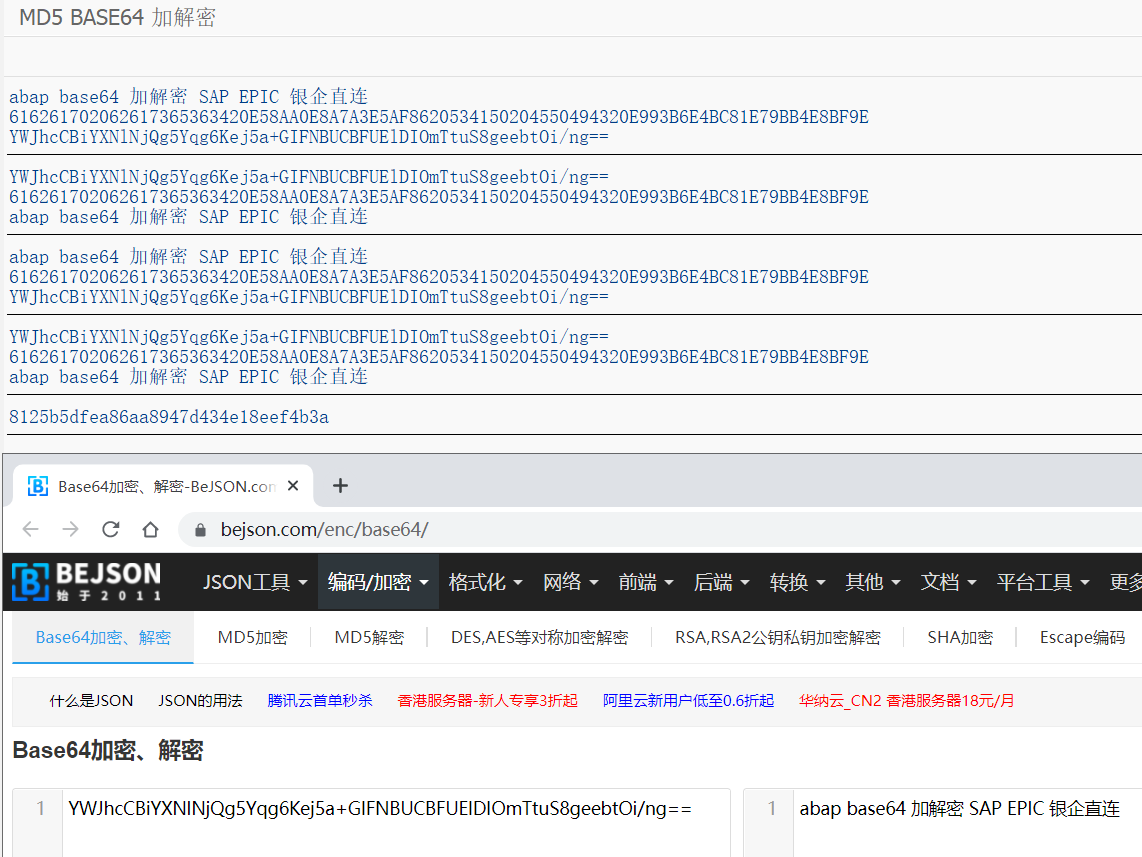Open the Escape编码 tab
Viewport: 1142px width, 857px height.
1082,636
